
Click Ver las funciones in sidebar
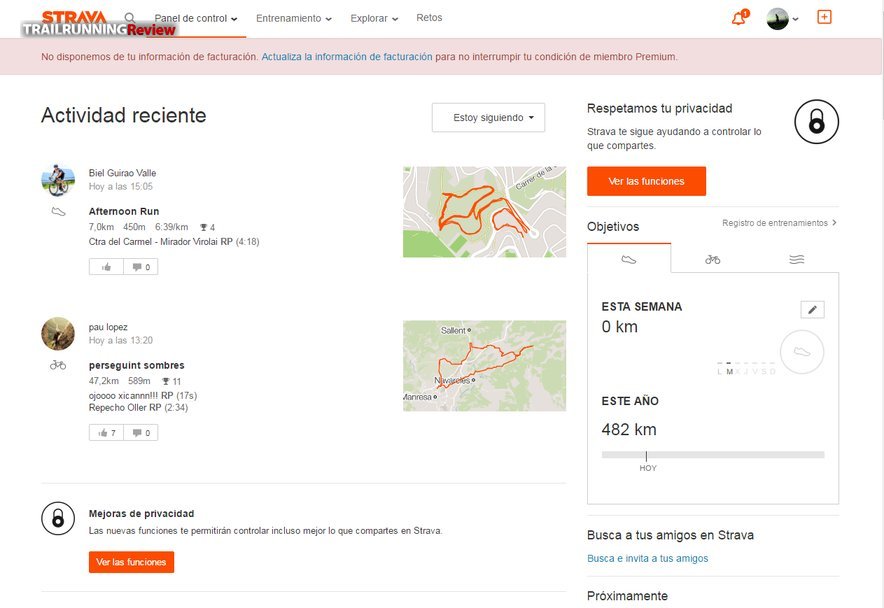(x=646, y=181)
